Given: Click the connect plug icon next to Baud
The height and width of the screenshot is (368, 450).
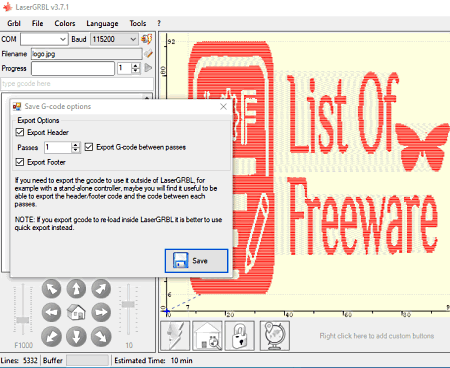Looking at the screenshot, I should click(x=147, y=39).
